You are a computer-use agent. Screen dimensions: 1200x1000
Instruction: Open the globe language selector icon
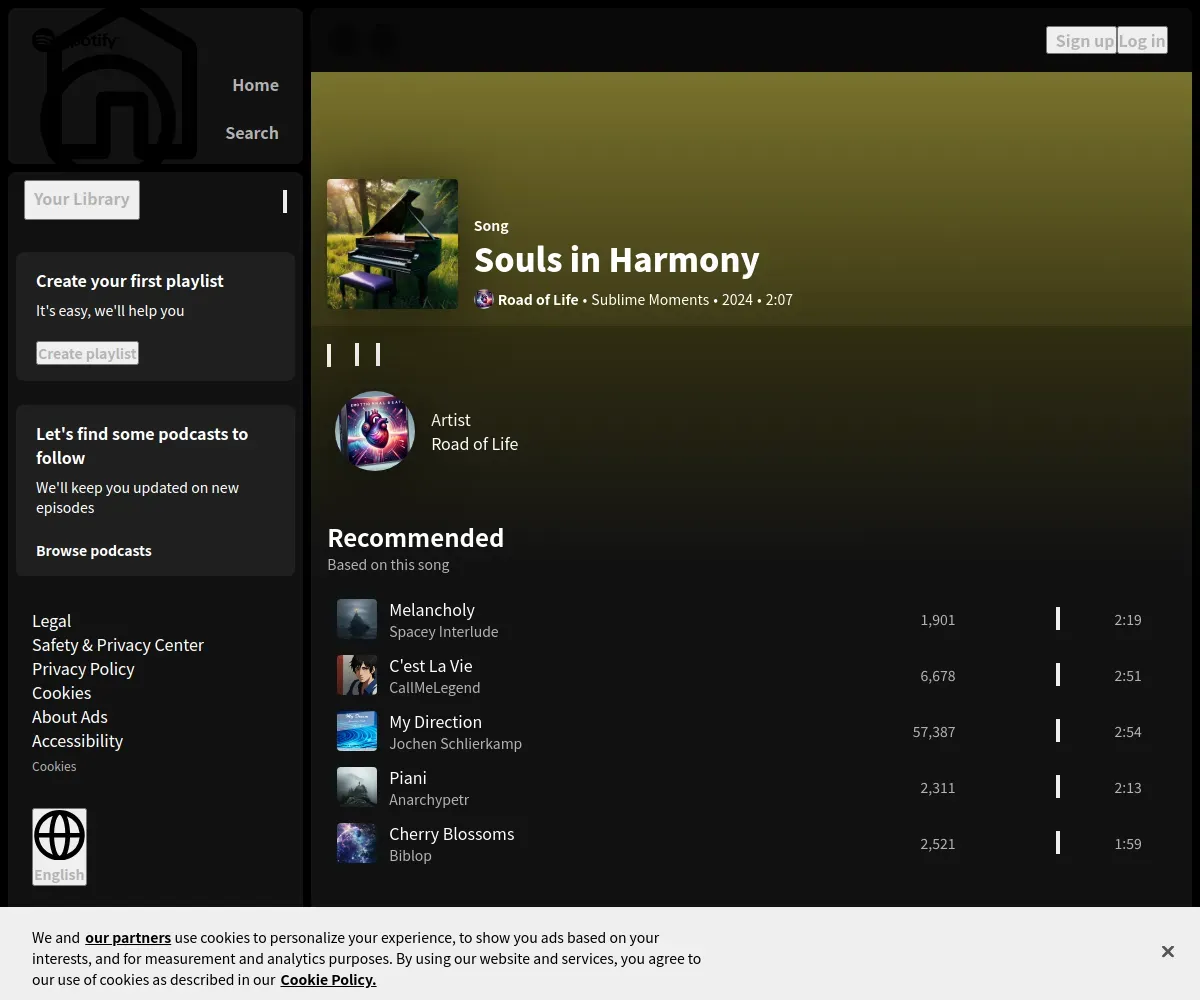[x=59, y=836]
